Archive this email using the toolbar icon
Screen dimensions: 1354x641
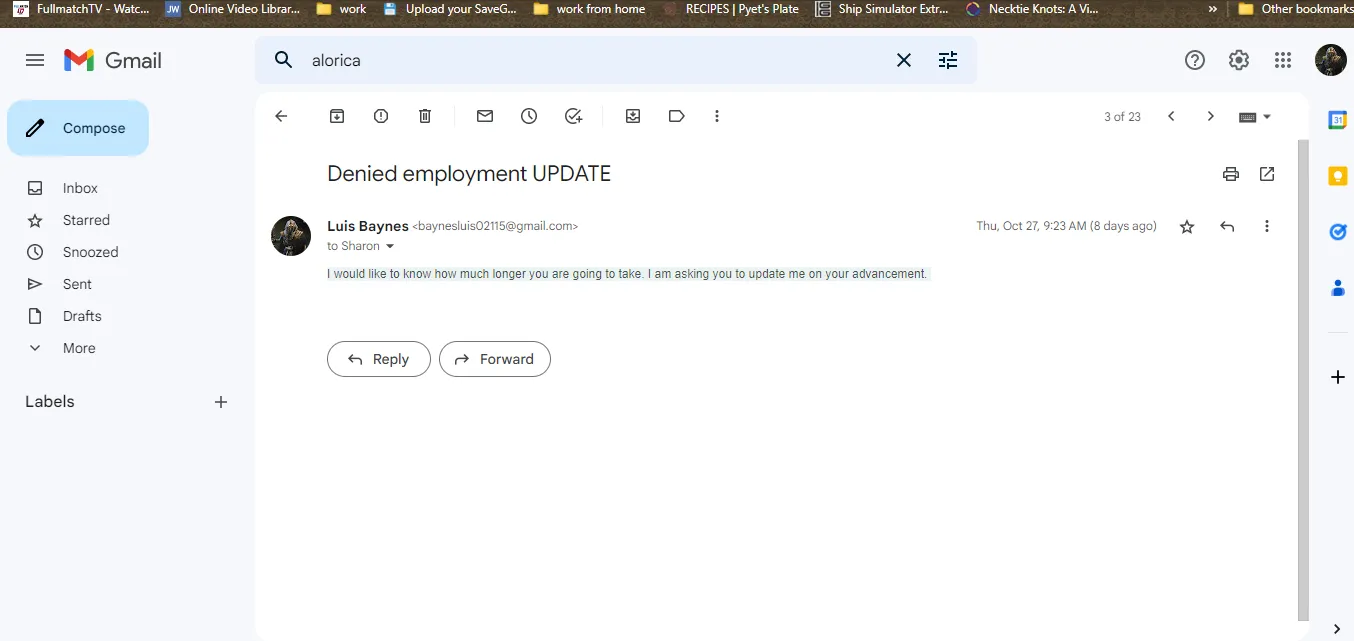337,116
